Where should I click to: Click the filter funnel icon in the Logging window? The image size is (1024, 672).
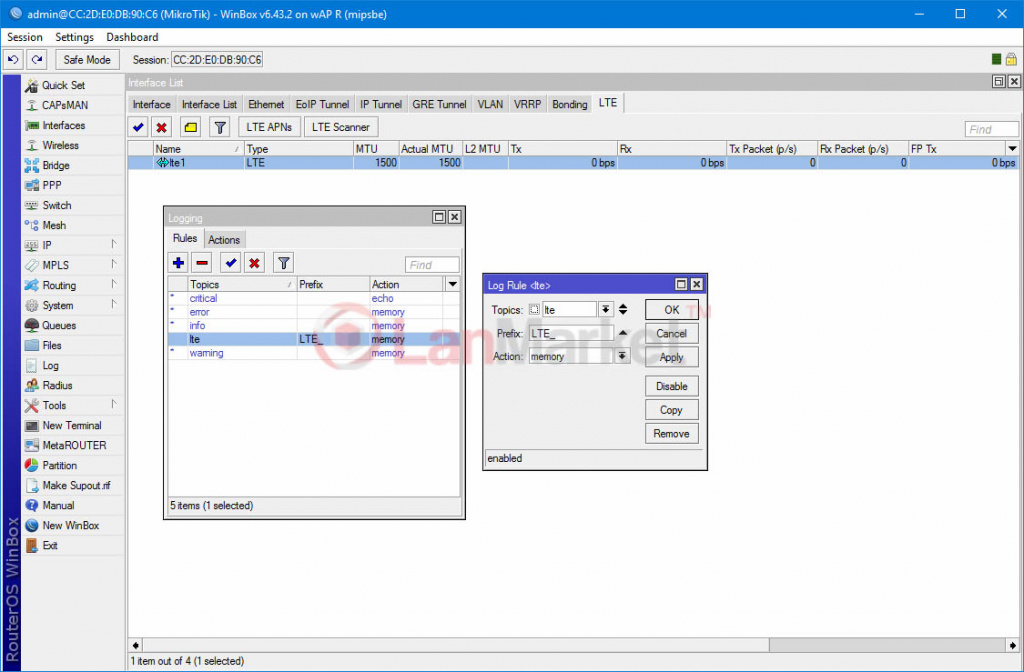point(284,263)
